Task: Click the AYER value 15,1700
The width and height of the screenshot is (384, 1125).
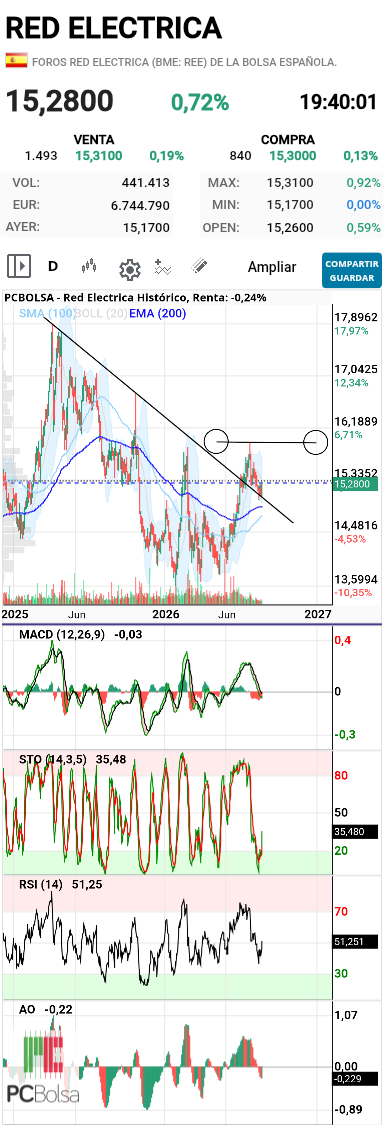Action: (x=146, y=227)
